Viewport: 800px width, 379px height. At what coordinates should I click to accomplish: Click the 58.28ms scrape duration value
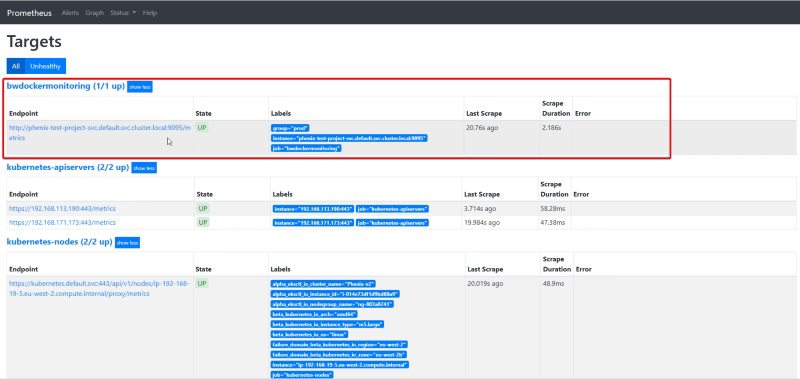click(x=553, y=209)
